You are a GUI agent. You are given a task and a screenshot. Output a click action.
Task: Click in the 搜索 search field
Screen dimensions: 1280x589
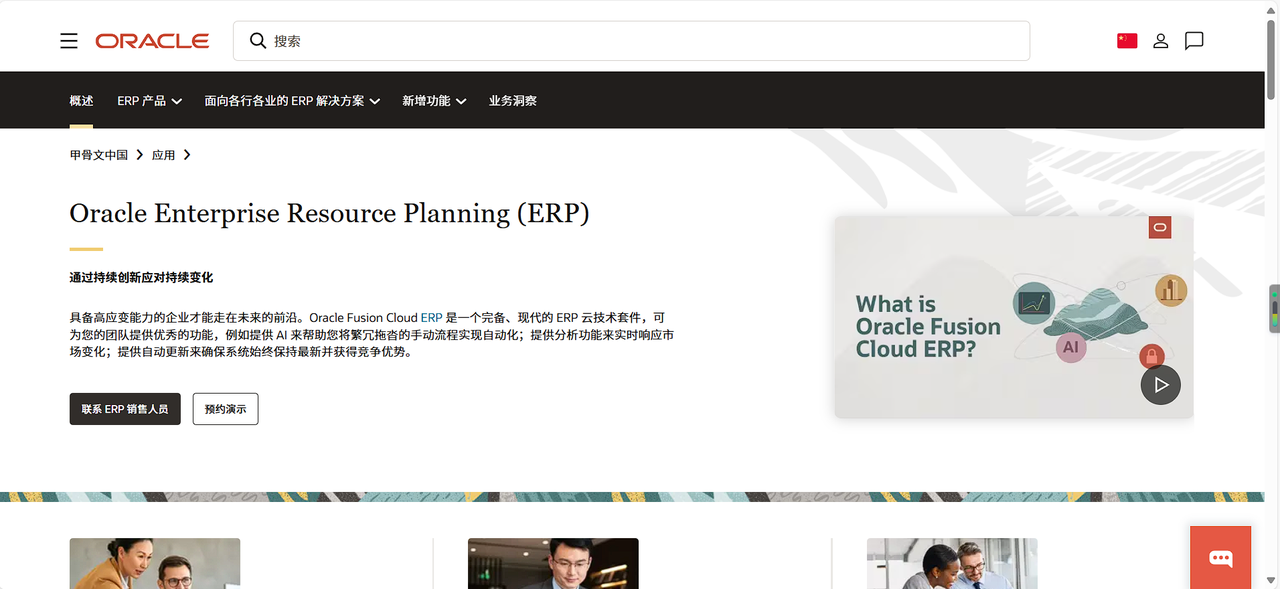[x=631, y=41]
